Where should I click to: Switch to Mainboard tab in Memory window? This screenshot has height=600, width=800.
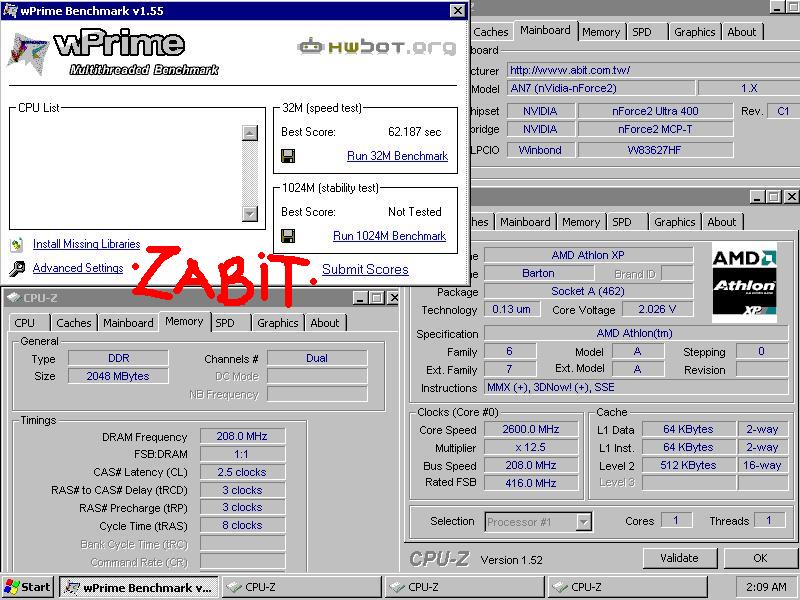click(x=128, y=323)
